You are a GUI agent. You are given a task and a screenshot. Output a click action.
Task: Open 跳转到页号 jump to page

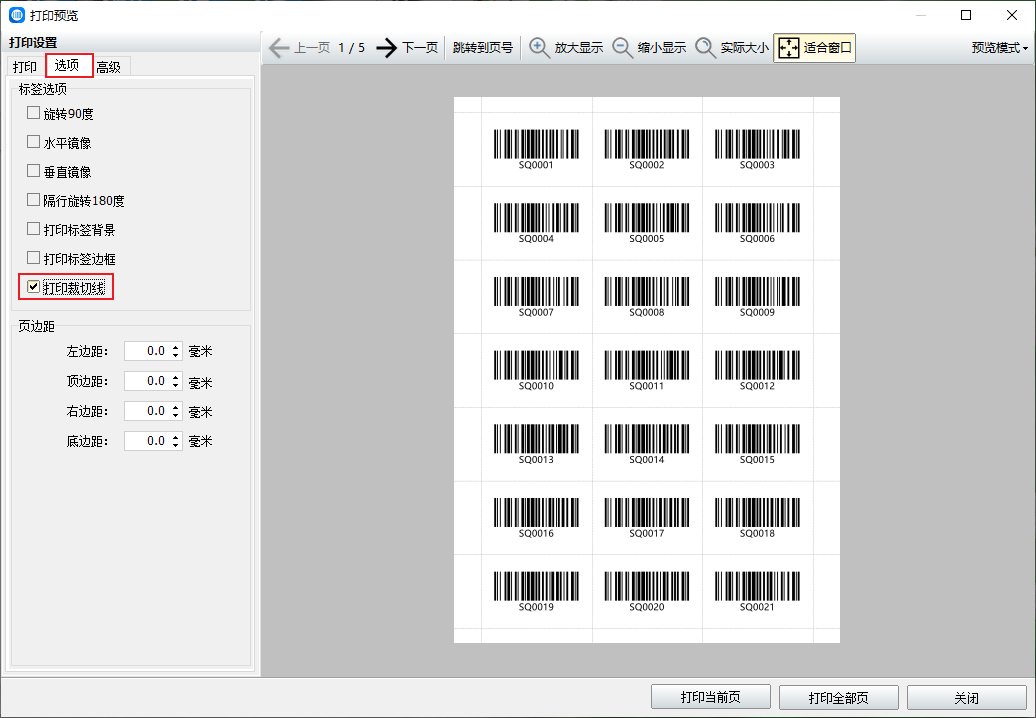coord(483,48)
